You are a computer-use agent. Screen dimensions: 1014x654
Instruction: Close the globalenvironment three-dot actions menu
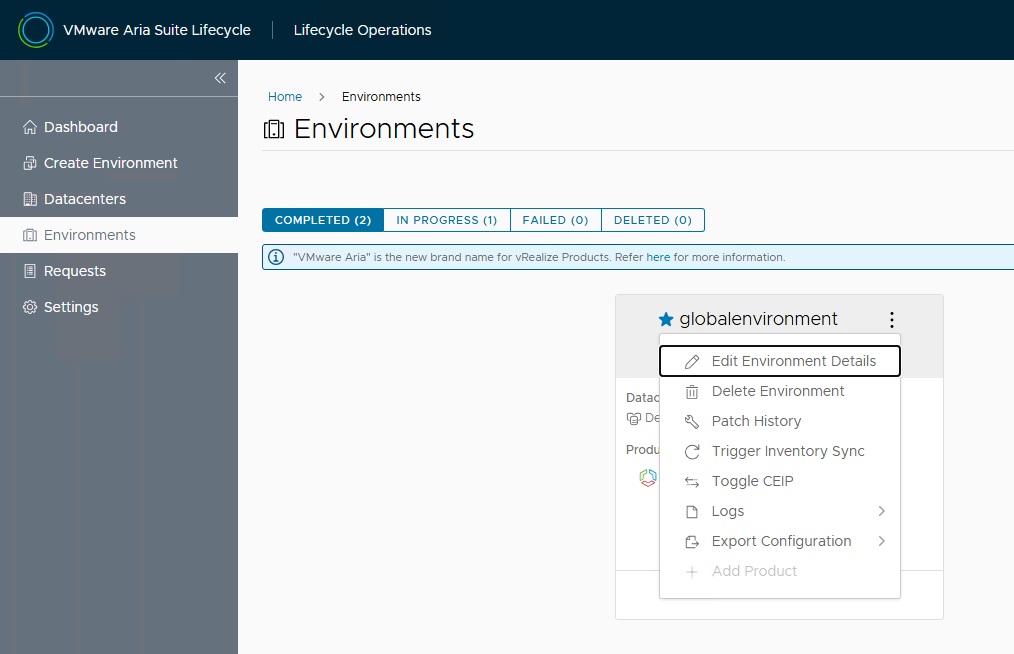(x=891, y=320)
